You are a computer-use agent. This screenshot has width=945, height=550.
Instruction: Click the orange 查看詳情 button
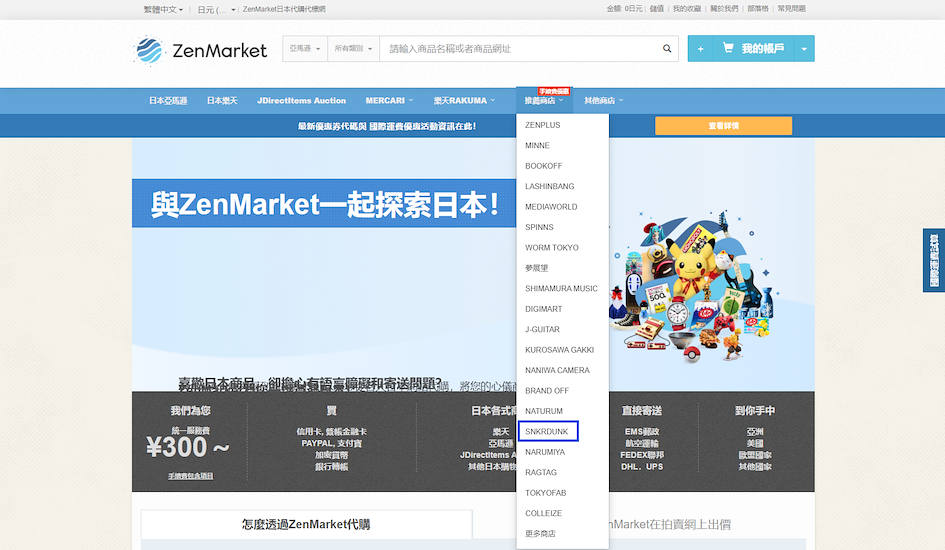(723, 126)
